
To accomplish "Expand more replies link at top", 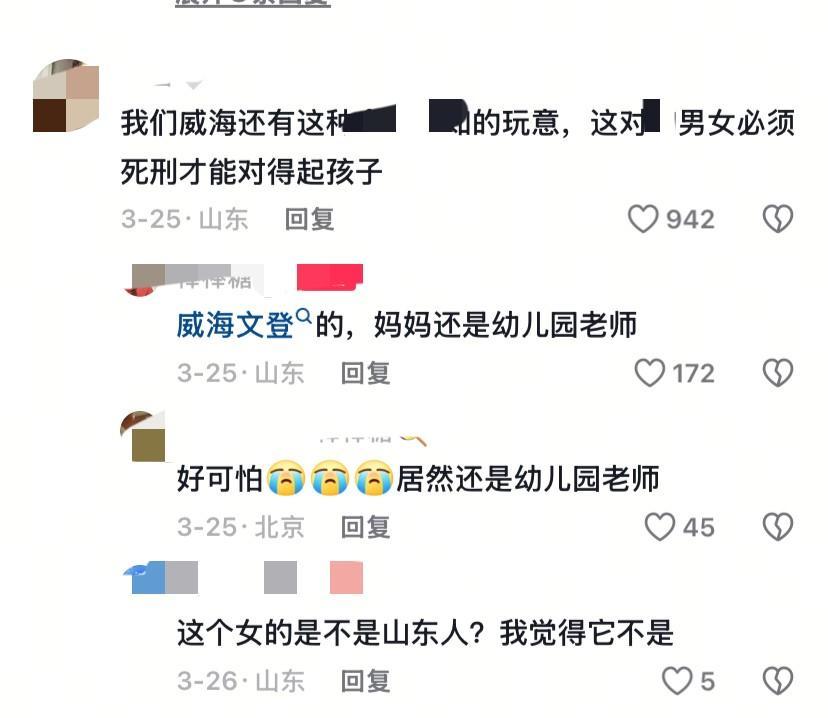I will click(x=253, y=3).
